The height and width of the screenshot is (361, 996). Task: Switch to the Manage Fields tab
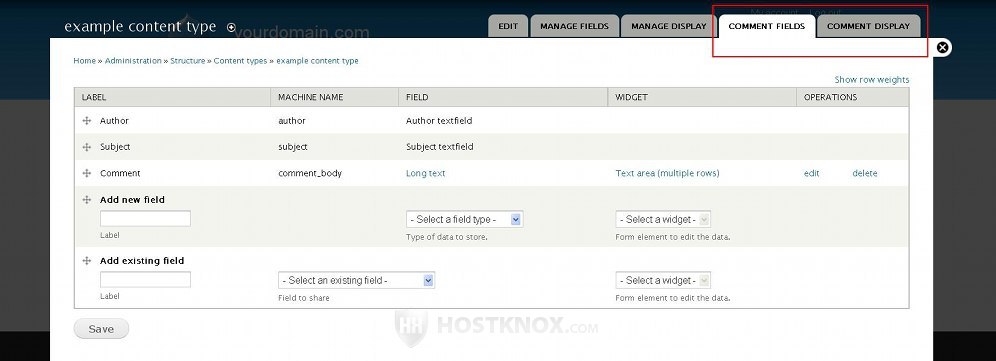pos(574,26)
